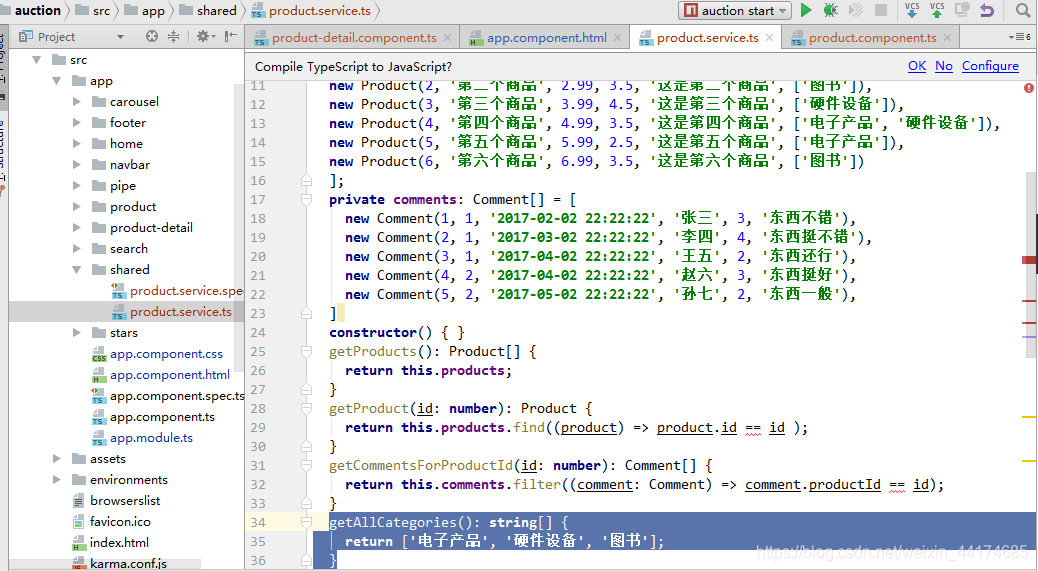Expand the assets folder
The width and height of the screenshot is (1038, 571).
[x=57, y=459]
